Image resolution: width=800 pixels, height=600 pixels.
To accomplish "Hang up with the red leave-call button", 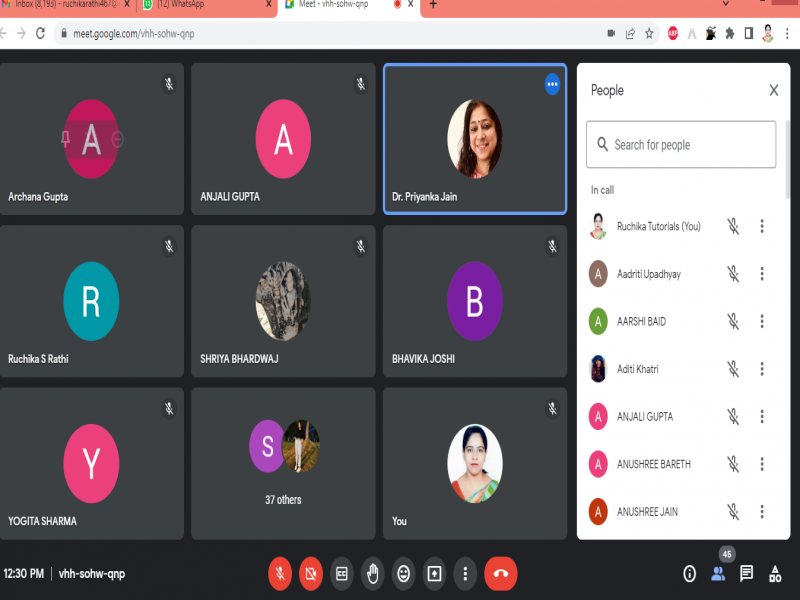I will pos(501,574).
